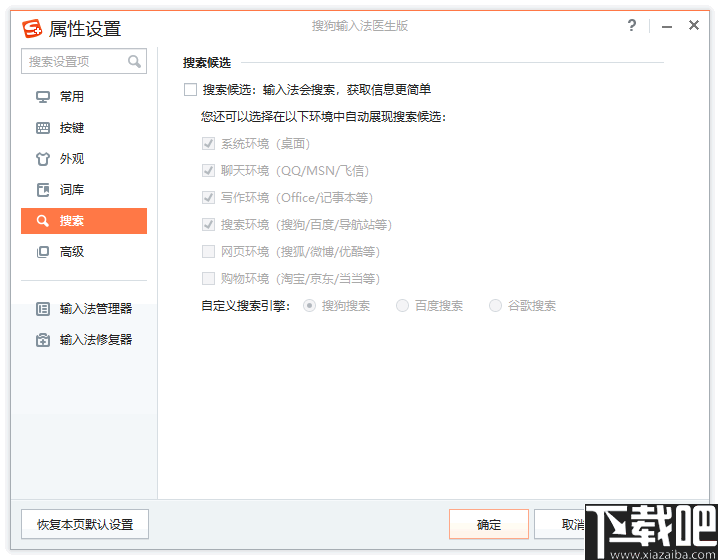This screenshot has height=560, width=720.
Task: Select the highlighted 搜索 tab
Action: (84, 221)
